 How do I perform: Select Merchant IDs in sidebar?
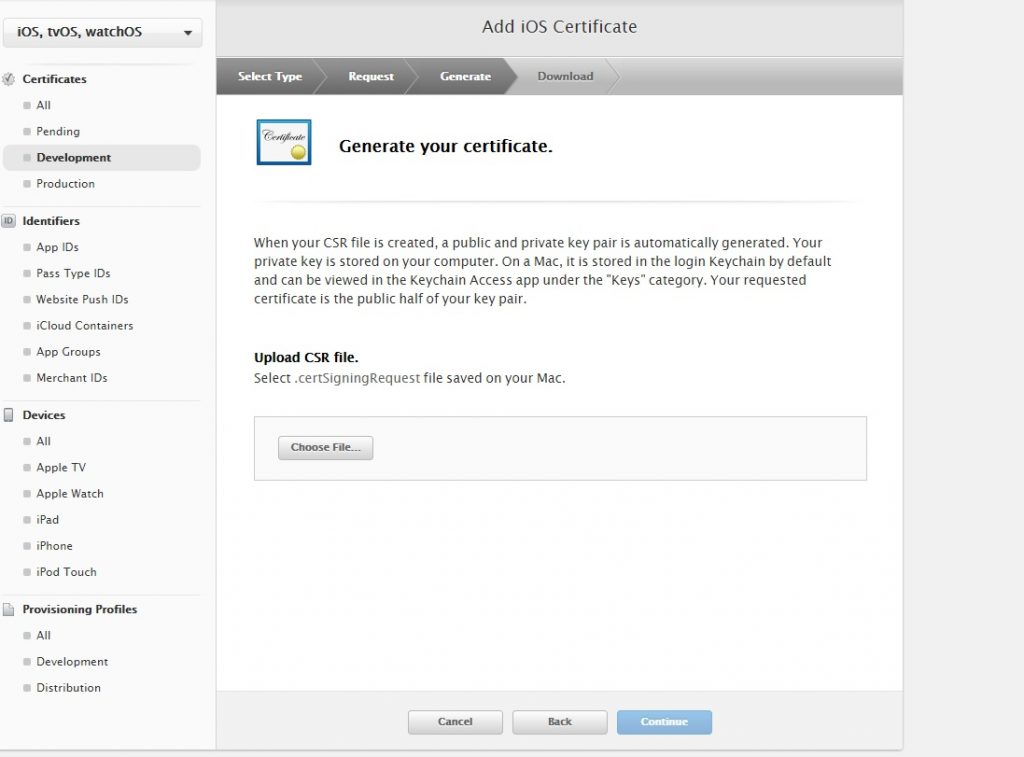(x=71, y=378)
